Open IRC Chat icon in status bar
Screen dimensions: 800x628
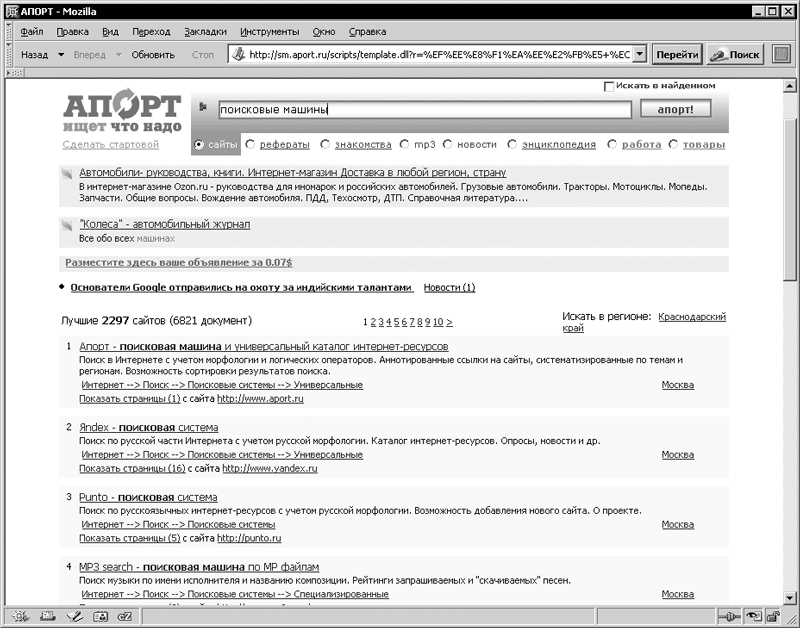[124, 617]
